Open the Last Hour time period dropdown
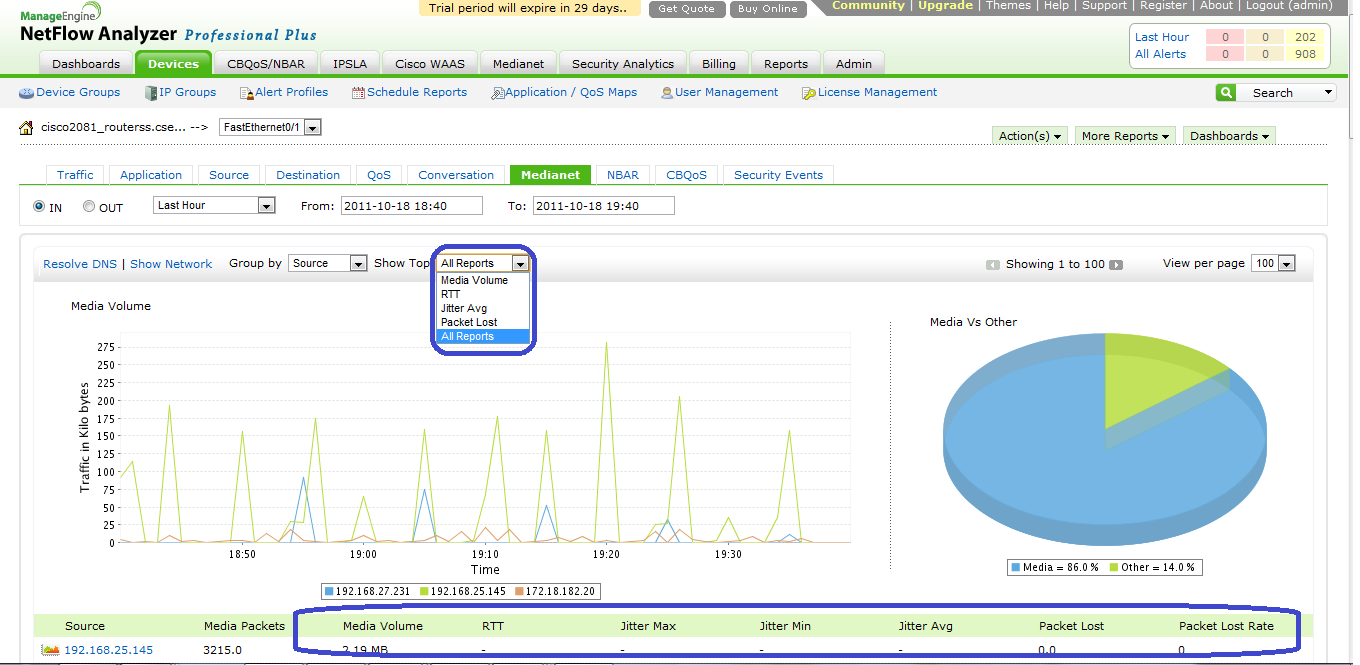1360x665 pixels. click(x=267, y=205)
